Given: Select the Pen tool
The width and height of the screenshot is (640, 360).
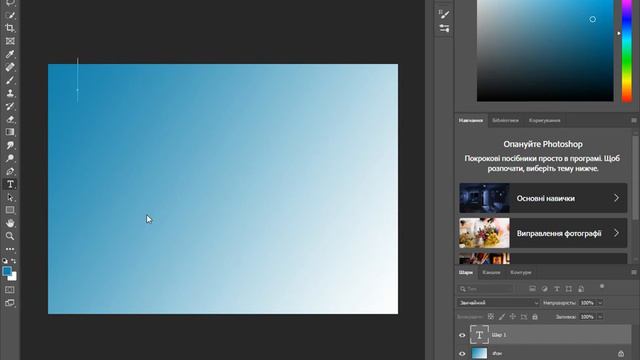Looking at the screenshot, I should coord(10,171).
